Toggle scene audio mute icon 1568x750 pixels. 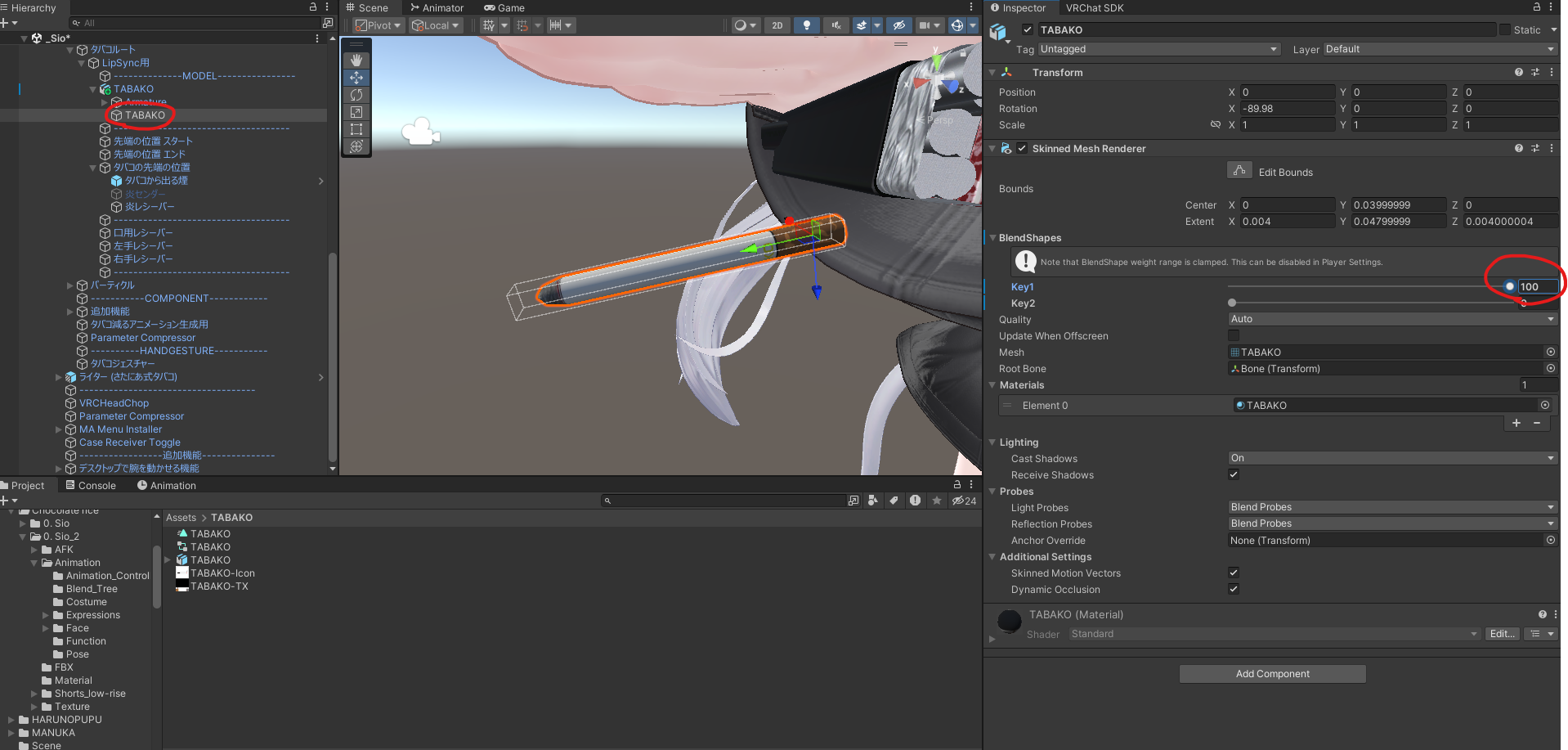[x=836, y=25]
